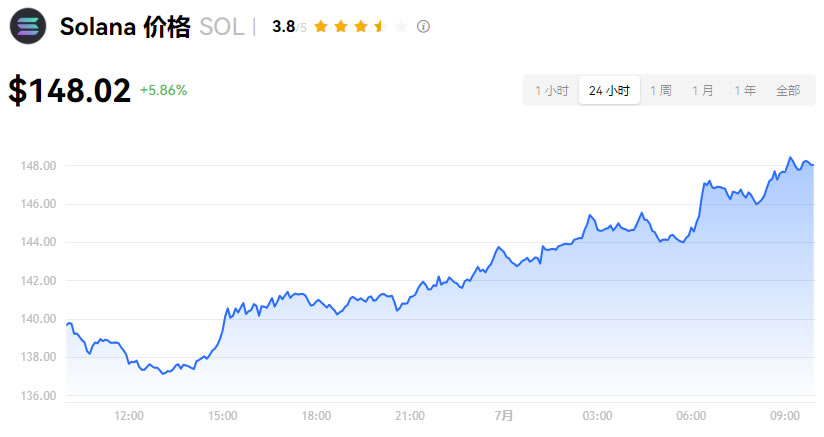This screenshot has height=437, width=824.
Task: Click the Solana 价格 title text
Action: 125,27
